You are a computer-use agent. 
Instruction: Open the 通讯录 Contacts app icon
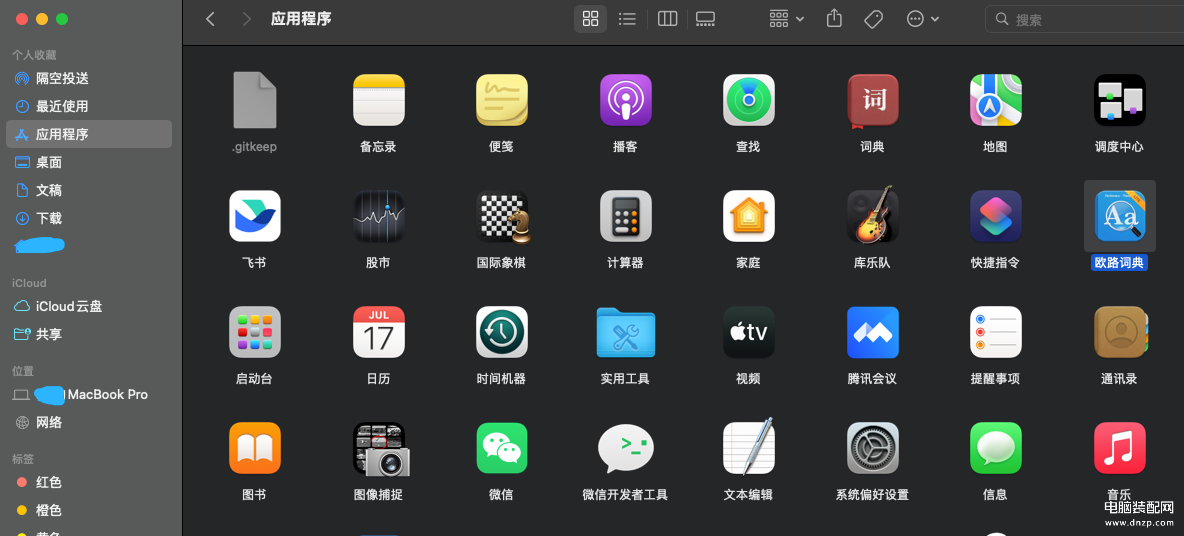(1121, 332)
